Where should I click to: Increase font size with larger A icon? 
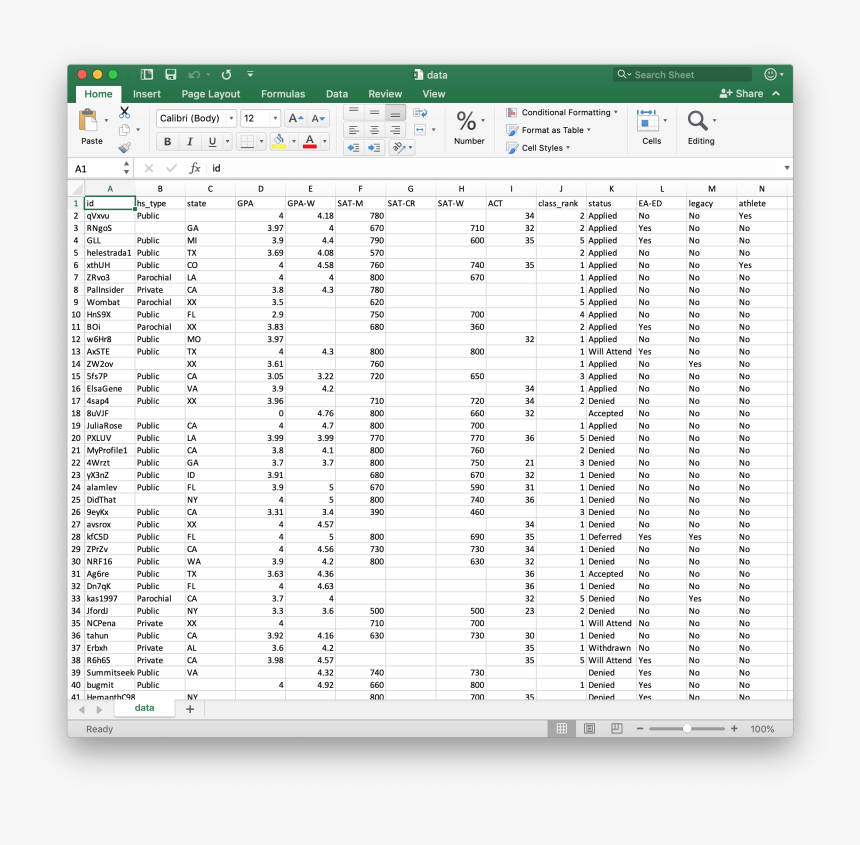[296, 118]
